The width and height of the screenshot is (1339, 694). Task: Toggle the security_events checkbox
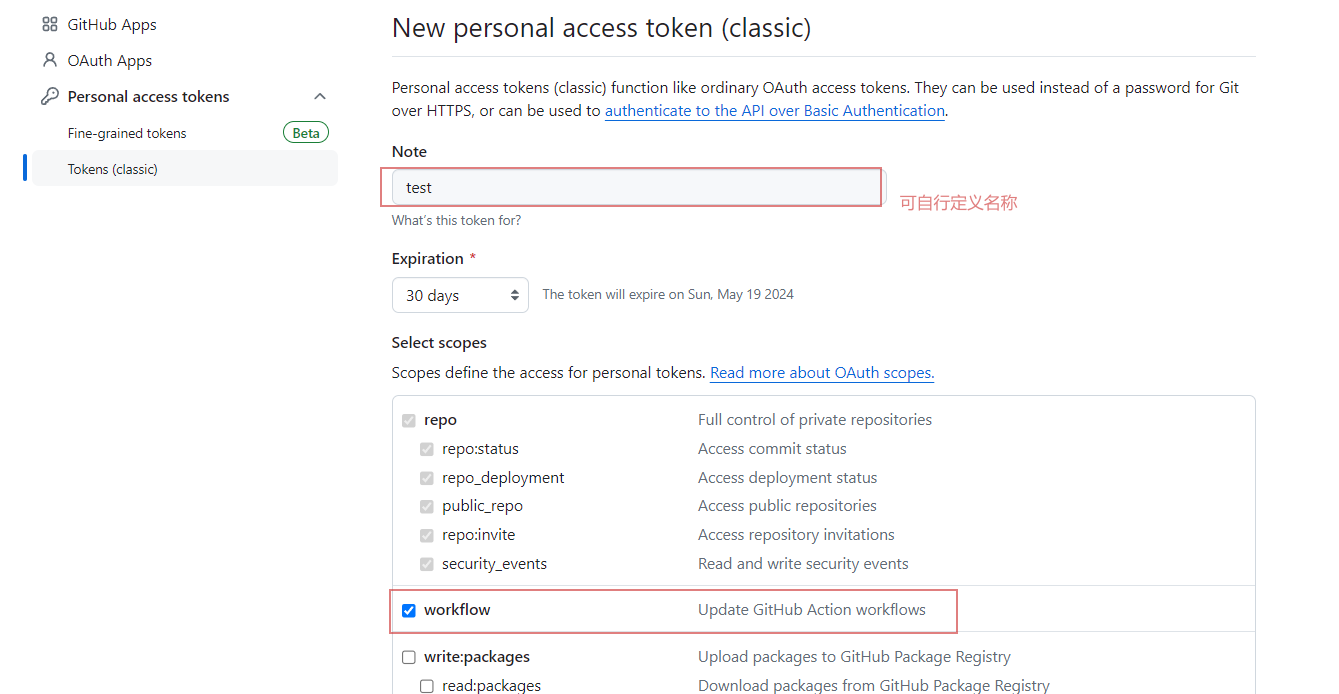(x=427, y=564)
